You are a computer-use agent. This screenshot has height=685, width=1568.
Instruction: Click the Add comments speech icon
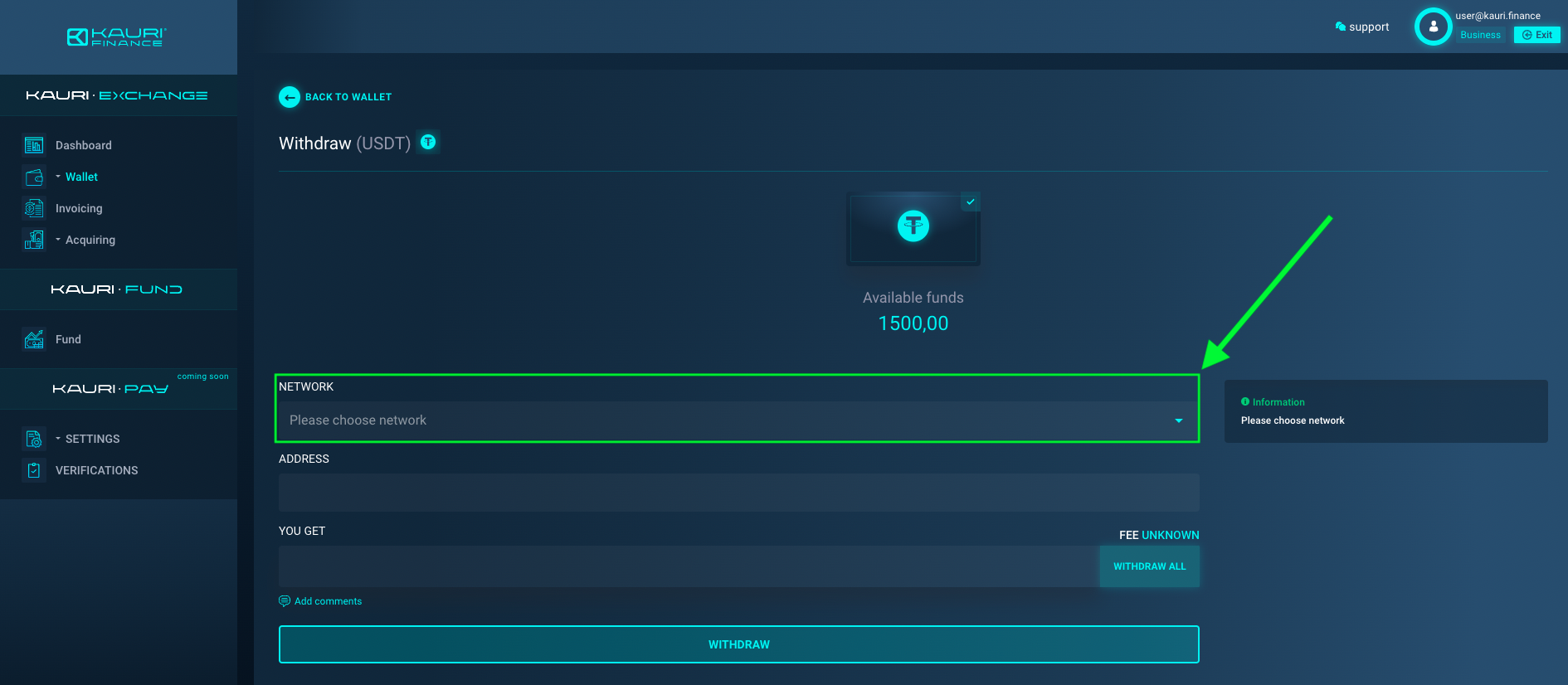click(x=285, y=601)
